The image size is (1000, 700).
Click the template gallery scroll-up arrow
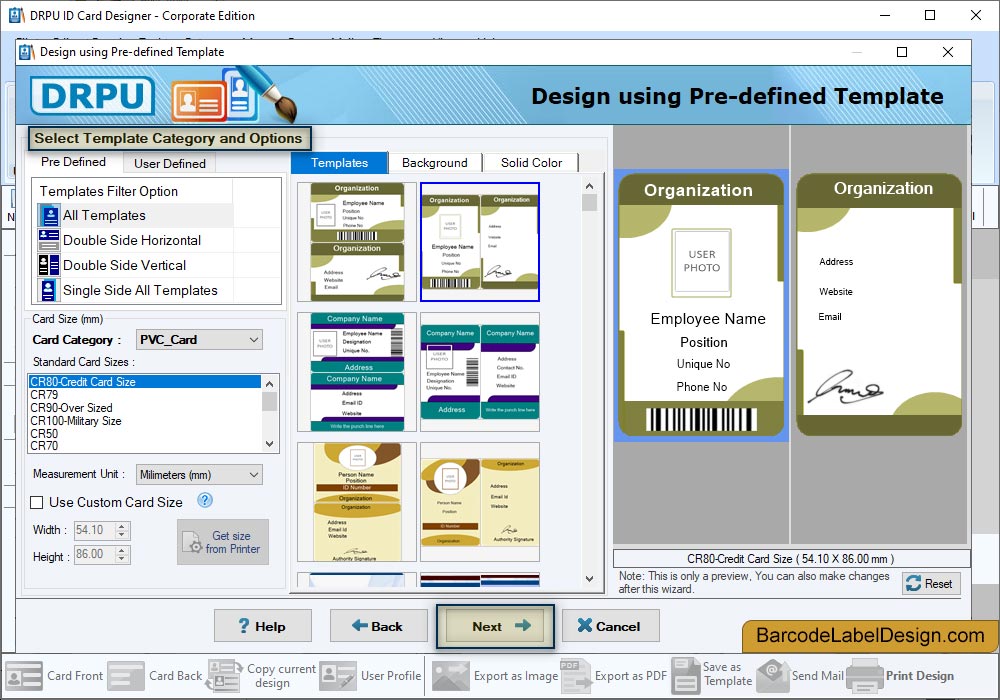click(590, 186)
